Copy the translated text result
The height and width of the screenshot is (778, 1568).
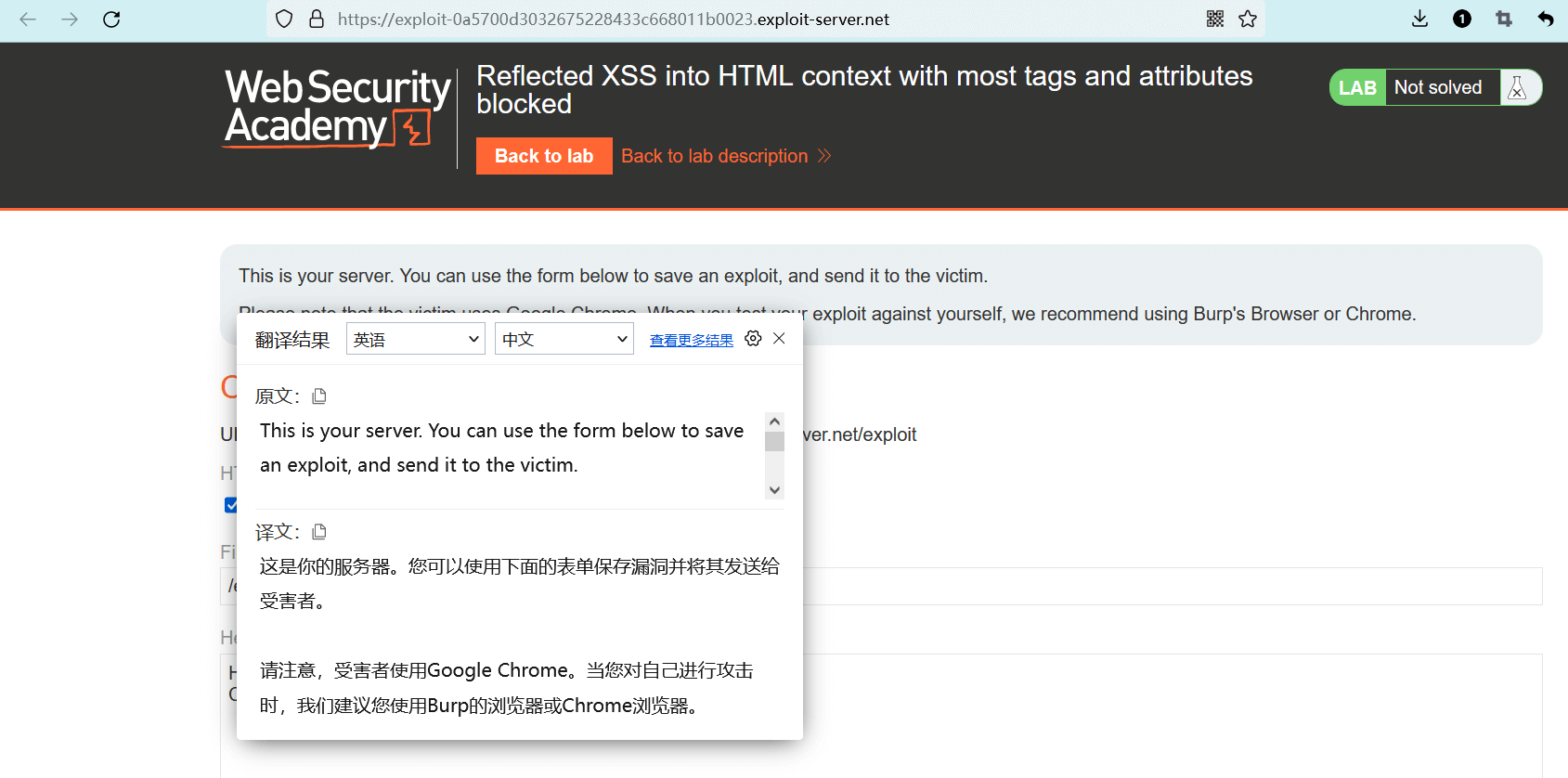[319, 532]
